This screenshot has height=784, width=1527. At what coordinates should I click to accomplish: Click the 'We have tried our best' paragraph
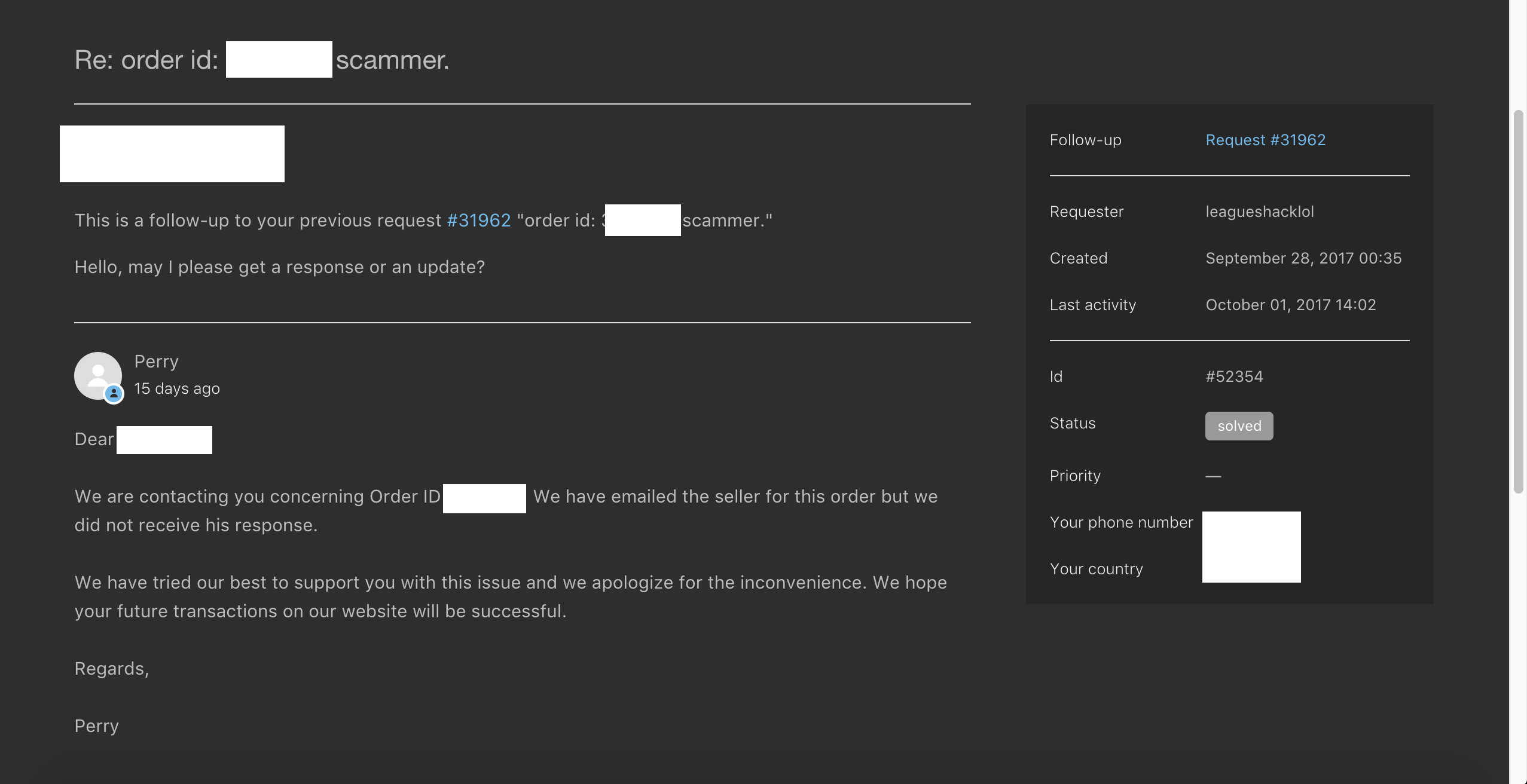pos(511,597)
